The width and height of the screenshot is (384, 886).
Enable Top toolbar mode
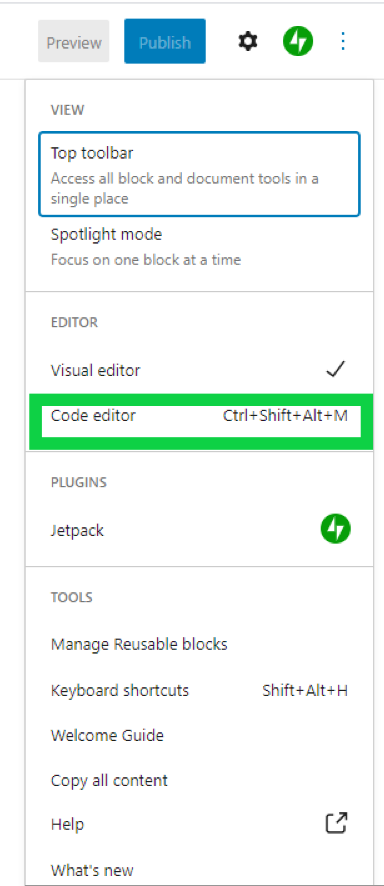(199, 175)
